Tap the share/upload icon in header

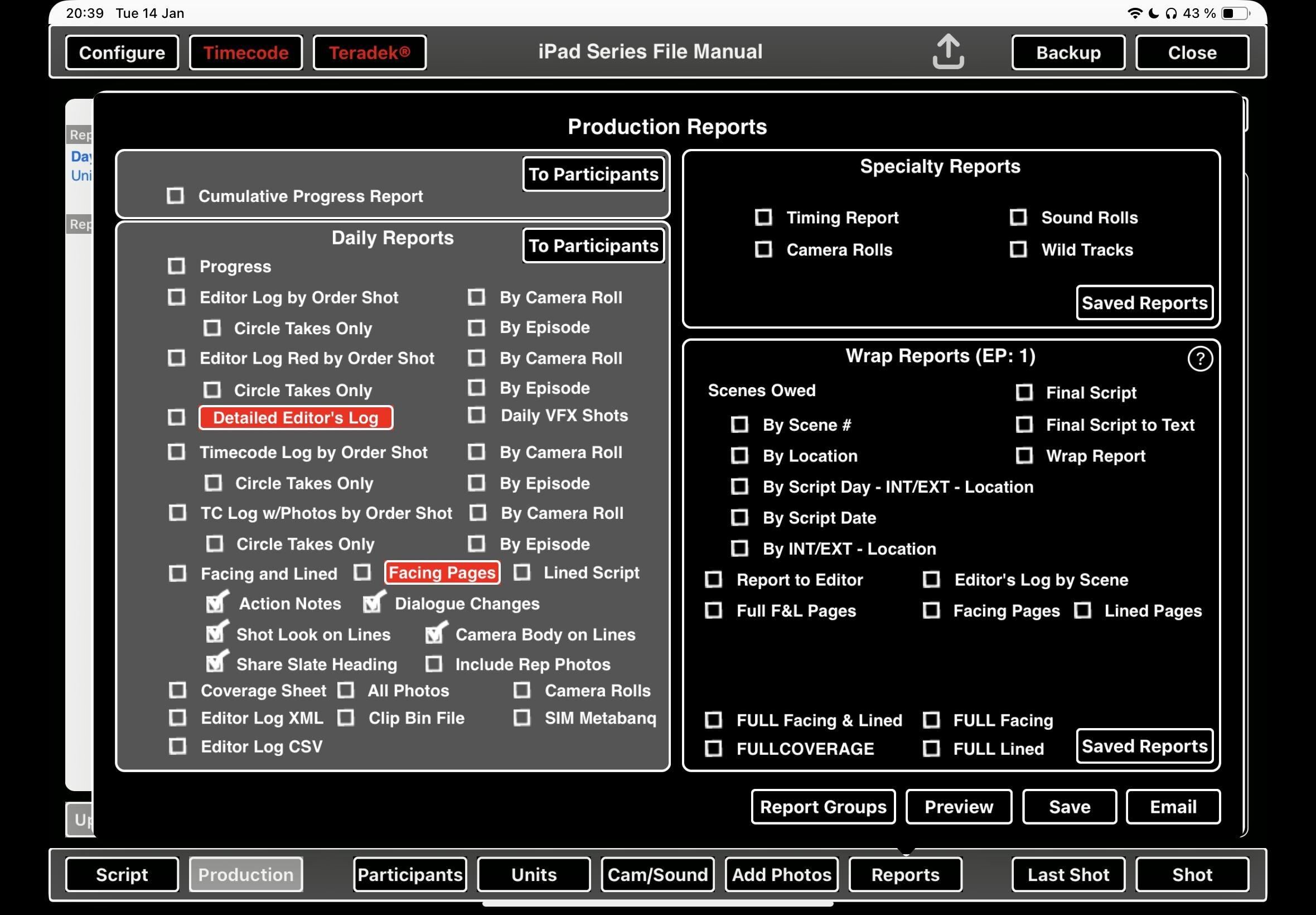coord(947,51)
